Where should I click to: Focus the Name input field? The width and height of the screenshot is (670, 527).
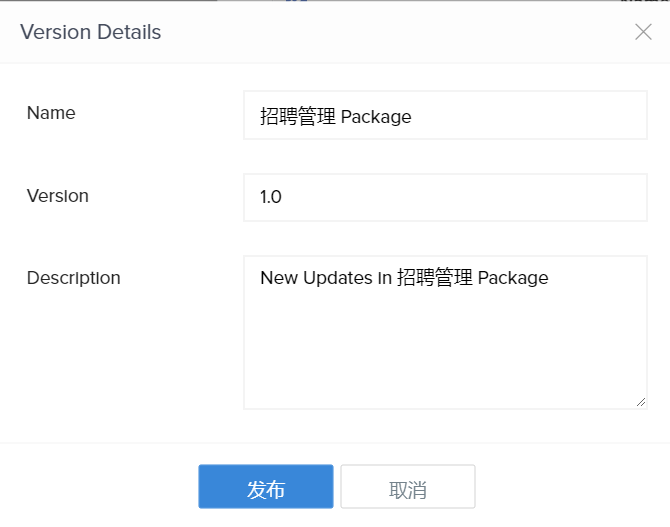[x=445, y=116]
